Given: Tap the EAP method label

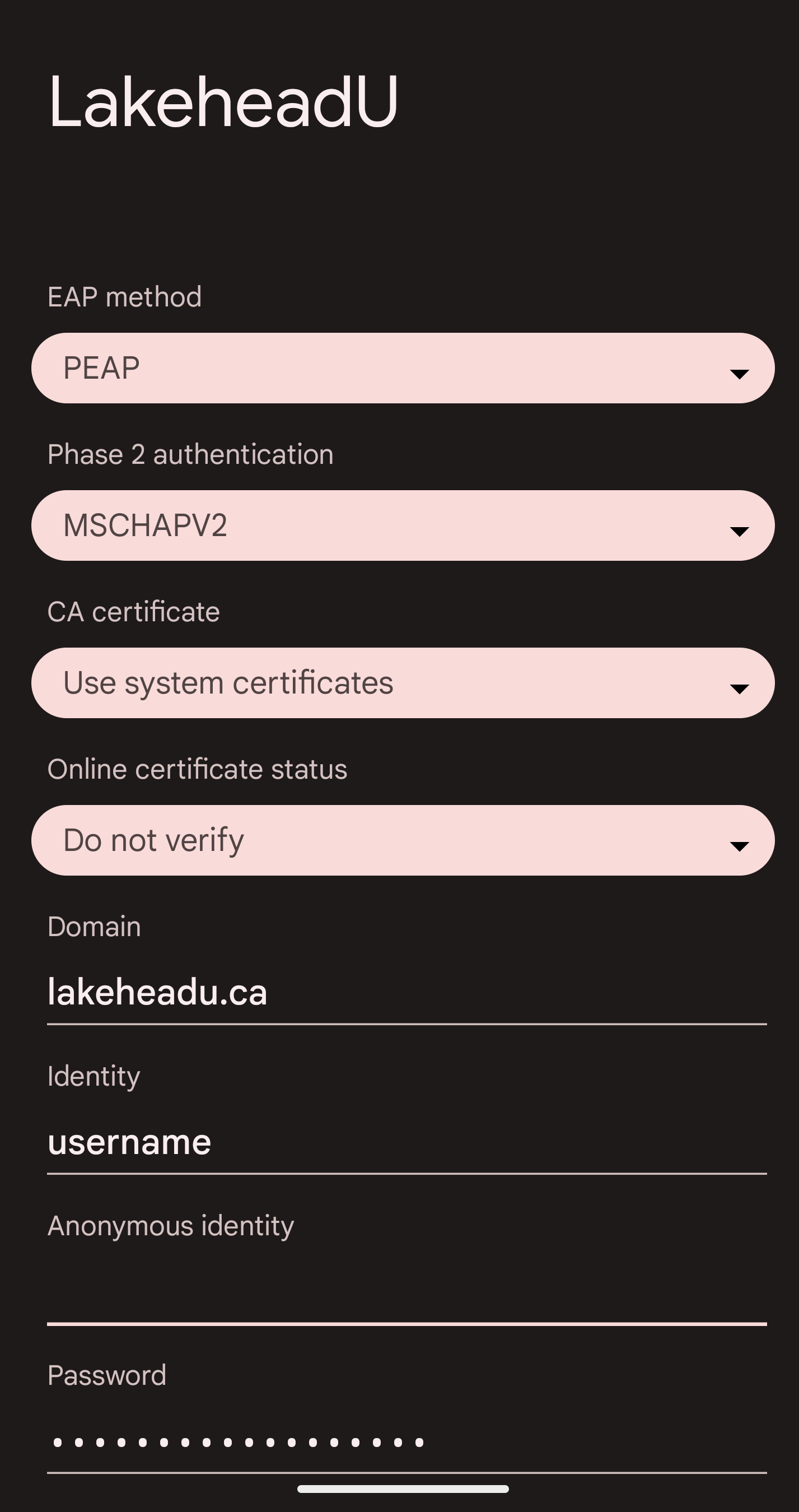Looking at the screenshot, I should (x=124, y=296).
